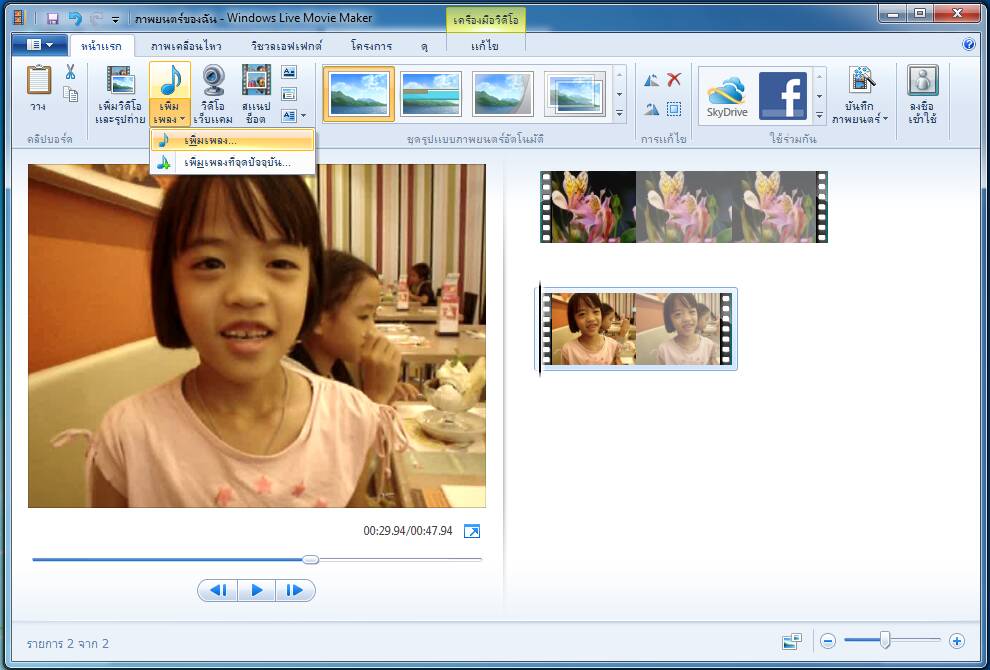Share the movie to SkyDrive
This screenshot has height=670, width=990.
click(726, 96)
